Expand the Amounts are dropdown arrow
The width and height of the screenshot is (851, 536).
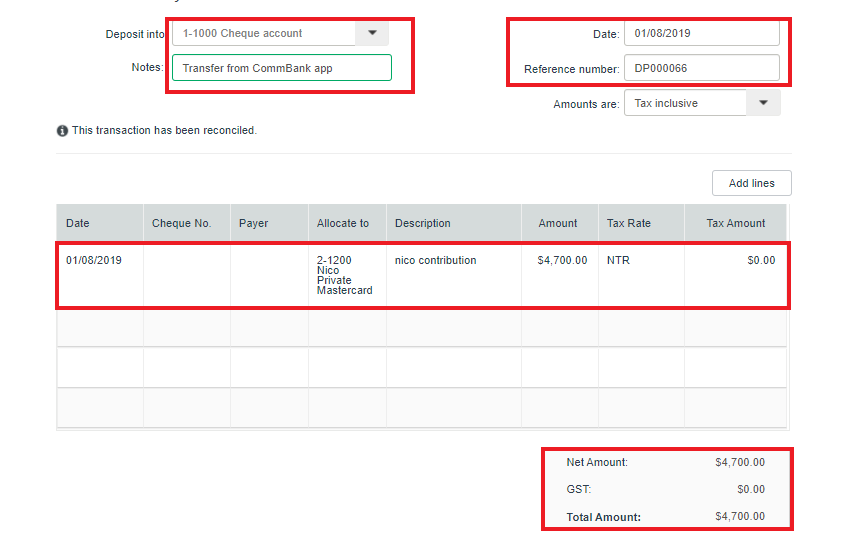pyautogui.click(x=763, y=103)
